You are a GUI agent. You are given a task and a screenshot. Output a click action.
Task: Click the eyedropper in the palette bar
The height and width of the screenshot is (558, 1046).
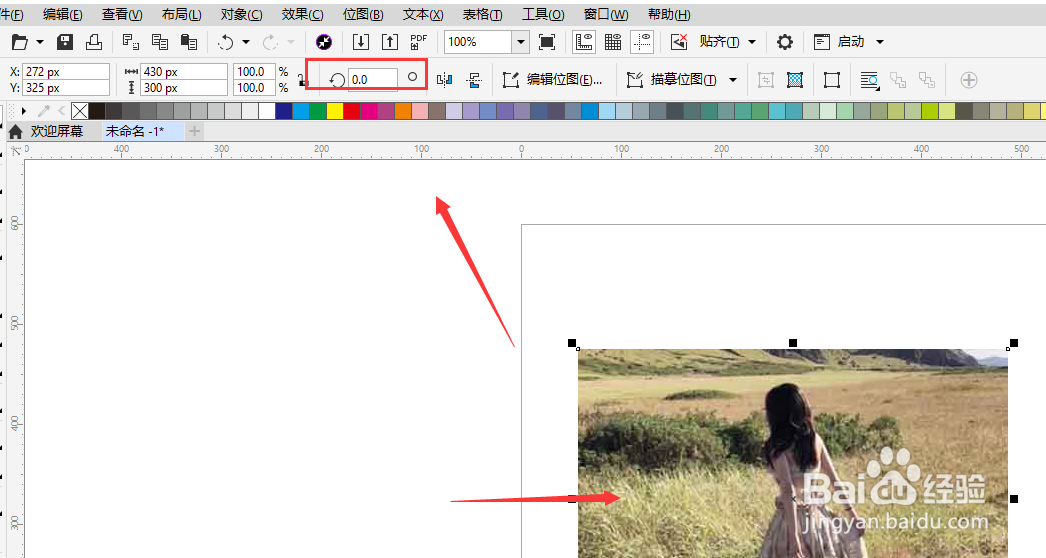coord(44,111)
